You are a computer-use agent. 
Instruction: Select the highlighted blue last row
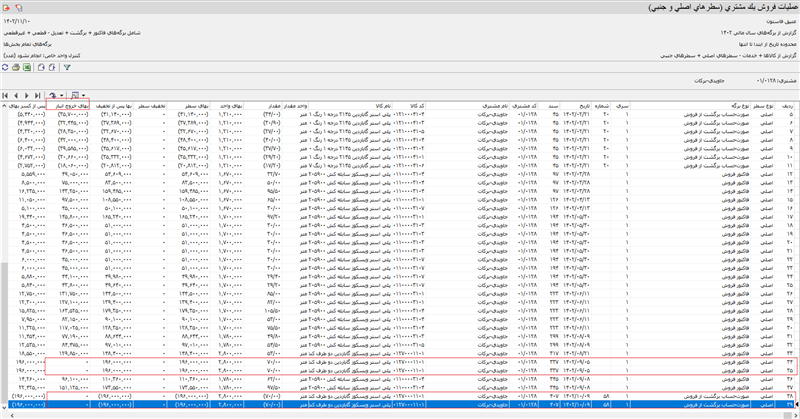click(x=400, y=407)
